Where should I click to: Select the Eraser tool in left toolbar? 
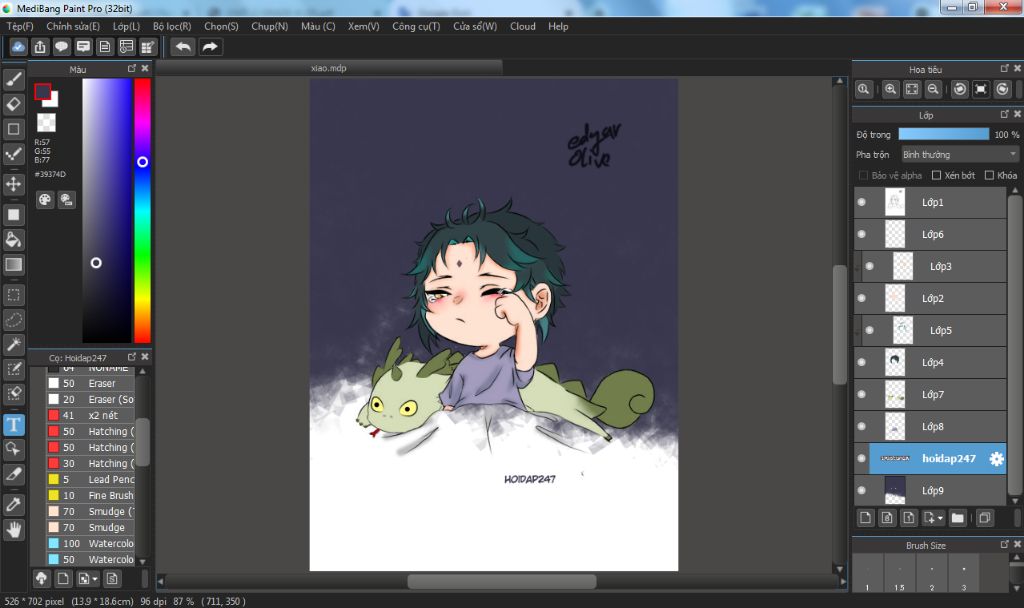pyautogui.click(x=14, y=104)
